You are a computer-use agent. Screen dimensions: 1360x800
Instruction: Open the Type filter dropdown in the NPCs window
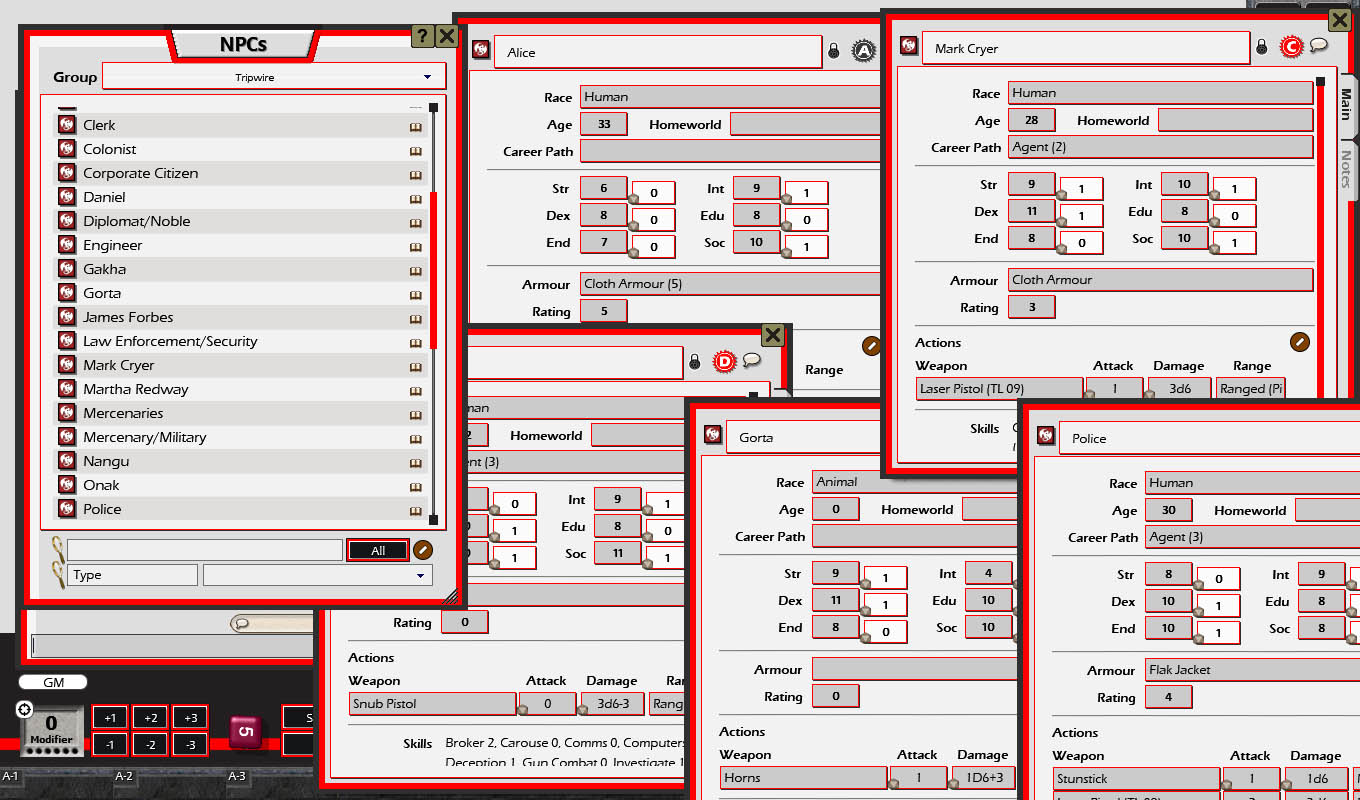[x=317, y=575]
